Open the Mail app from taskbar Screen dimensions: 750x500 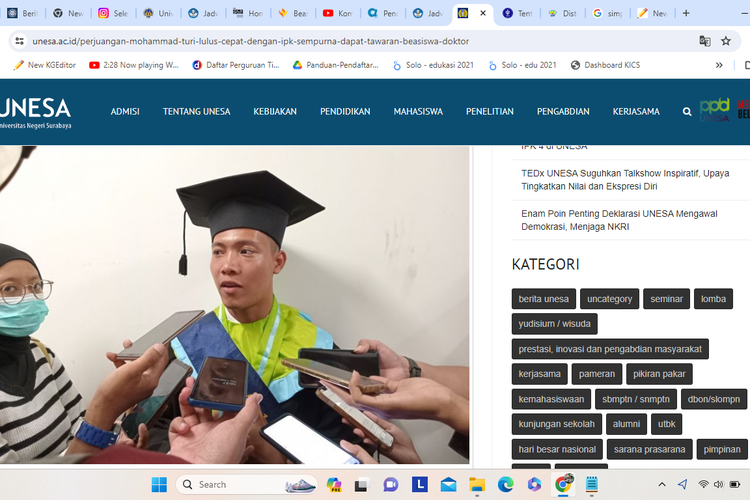[449, 485]
